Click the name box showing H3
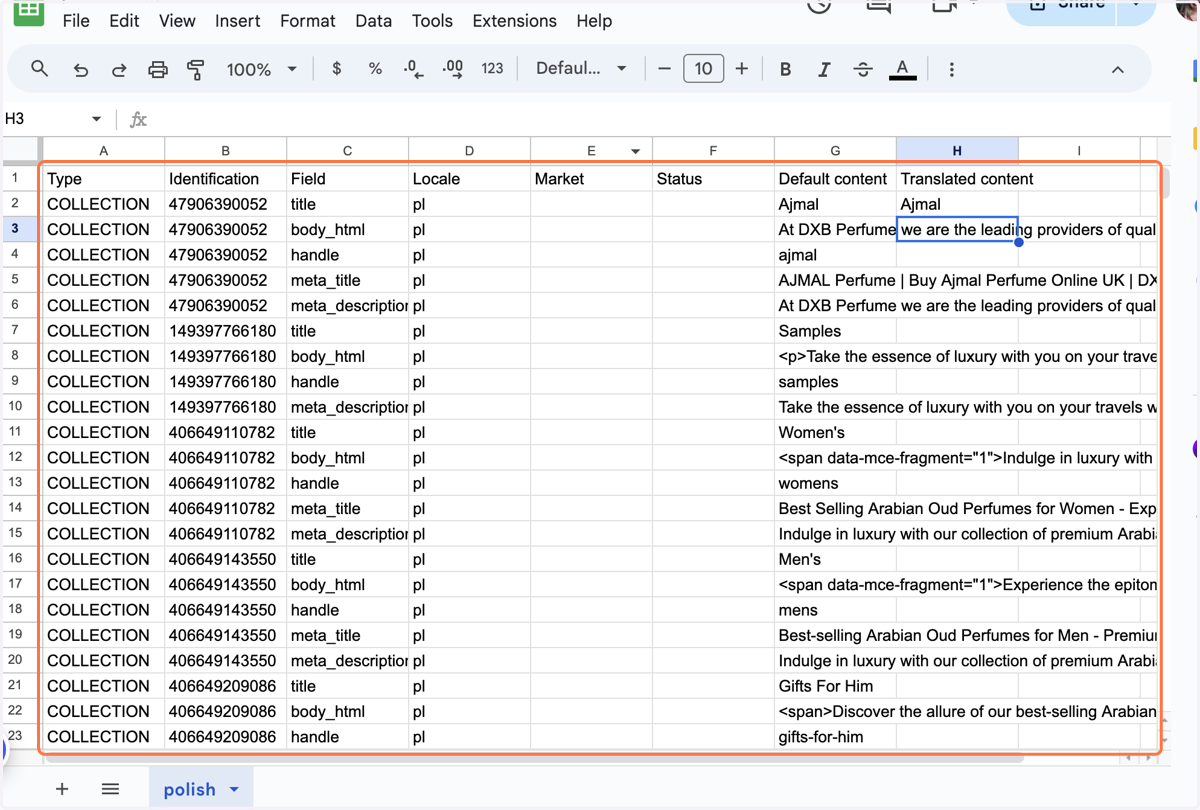This screenshot has width=1200, height=810. click(42, 119)
